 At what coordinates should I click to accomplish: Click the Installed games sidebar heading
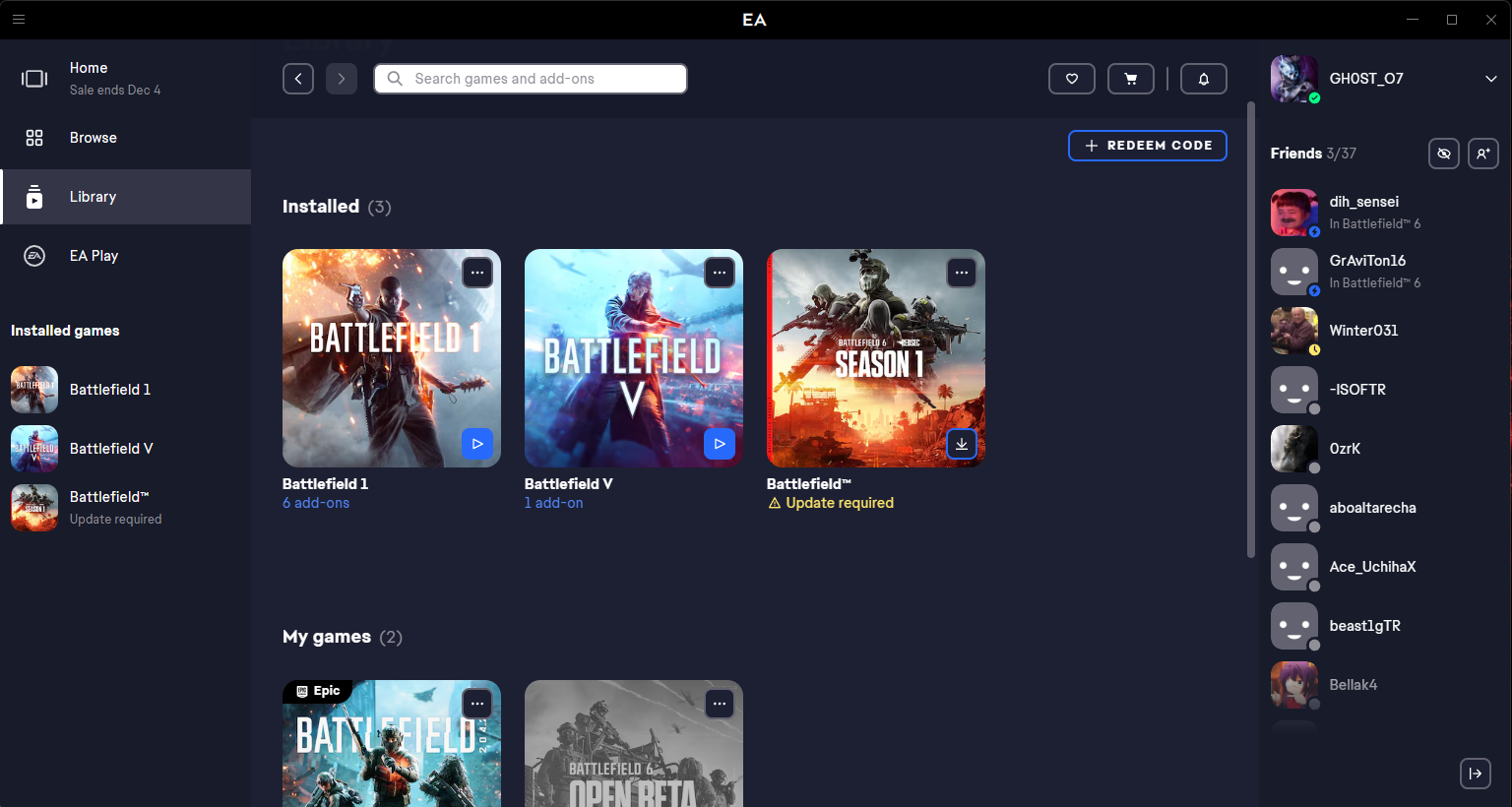pyautogui.click(x=65, y=331)
